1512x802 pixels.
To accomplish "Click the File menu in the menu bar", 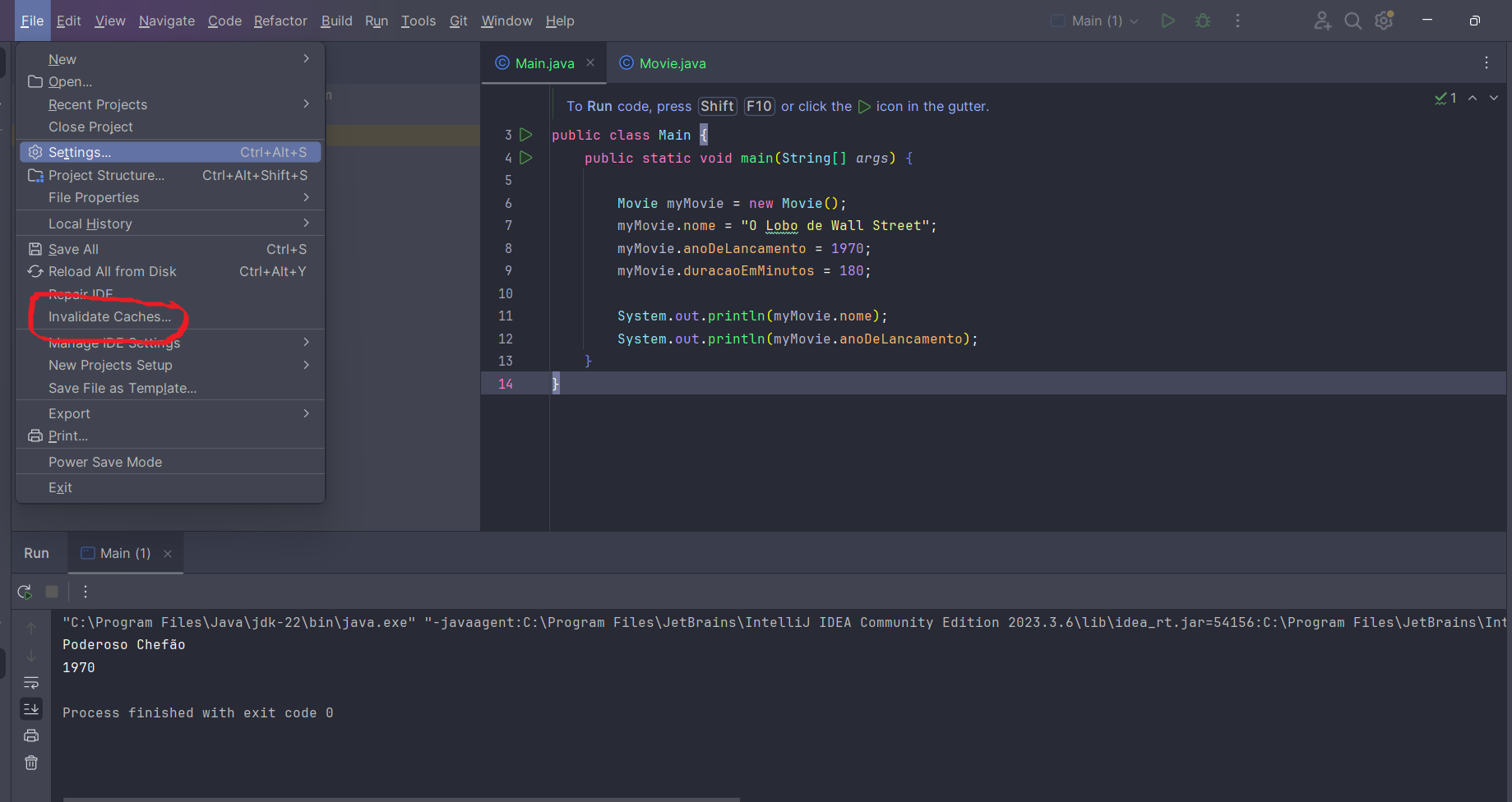I will coord(32,21).
